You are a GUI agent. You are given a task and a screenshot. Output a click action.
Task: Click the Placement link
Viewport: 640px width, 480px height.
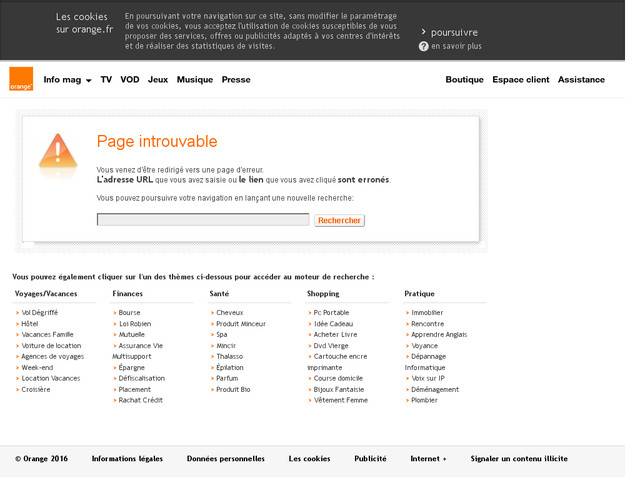135,389
